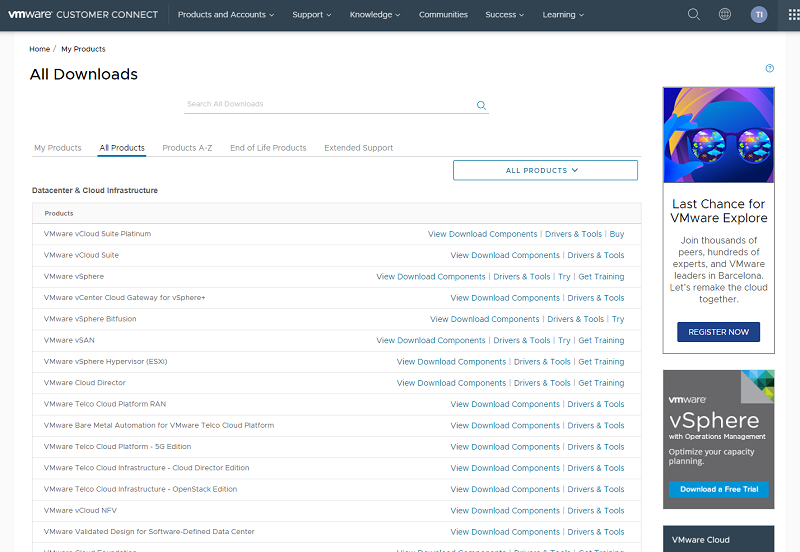
Task: Click the search icon in Search All Downloads
Action: (x=481, y=105)
